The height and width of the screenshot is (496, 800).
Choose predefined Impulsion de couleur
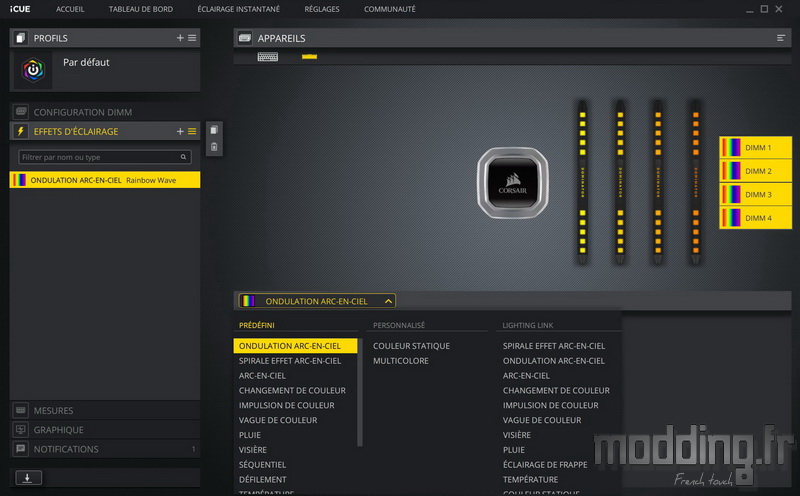click(287, 405)
